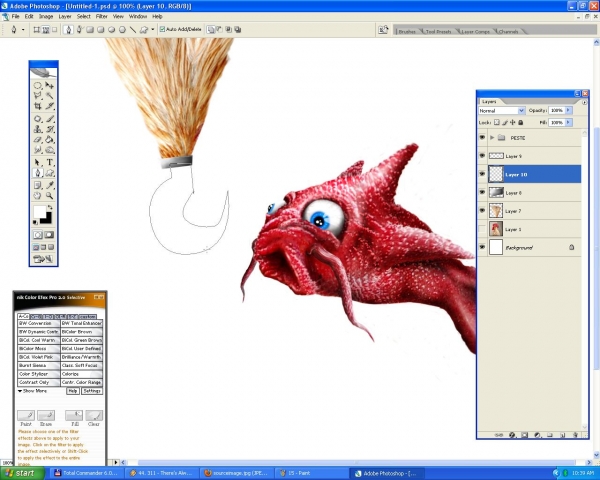Select the Clone Stamp tool
This screenshot has width=600, height=480.
38,129
